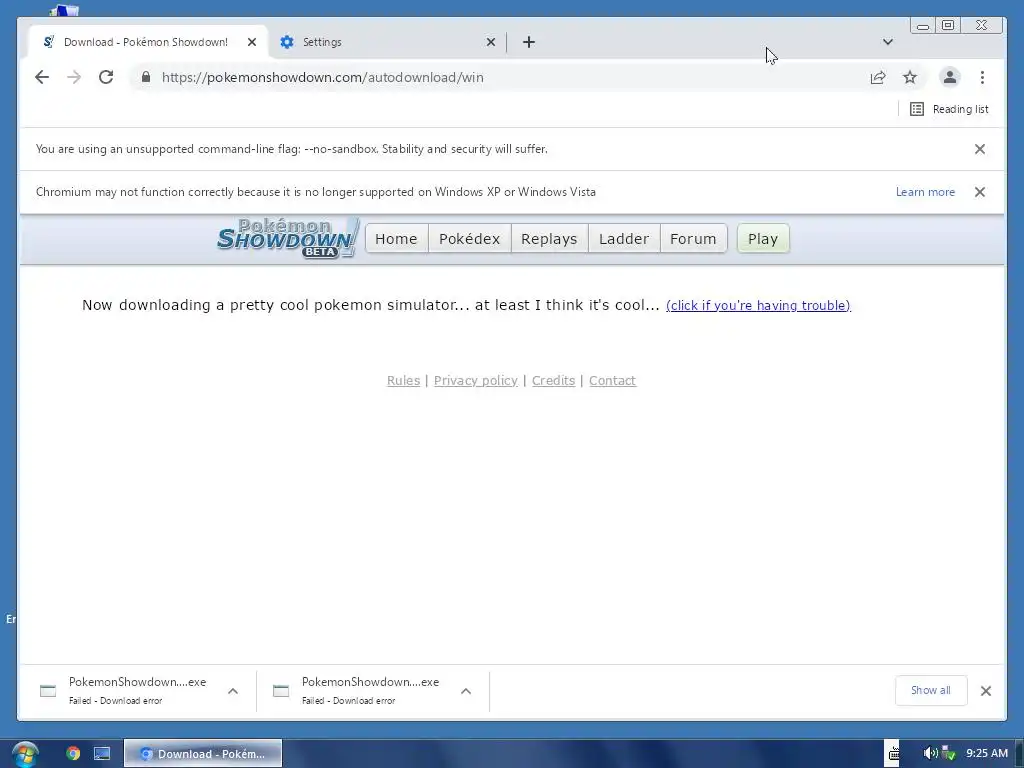Viewport: 1024px width, 768px height.
Task: Open the Rules footer link
Action: [403, 381]
